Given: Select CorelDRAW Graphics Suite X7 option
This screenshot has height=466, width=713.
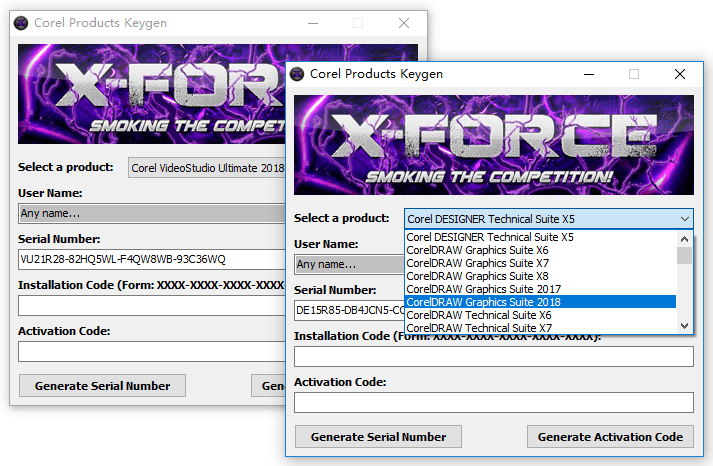Looking at the screenshot, I should point(540,263).
